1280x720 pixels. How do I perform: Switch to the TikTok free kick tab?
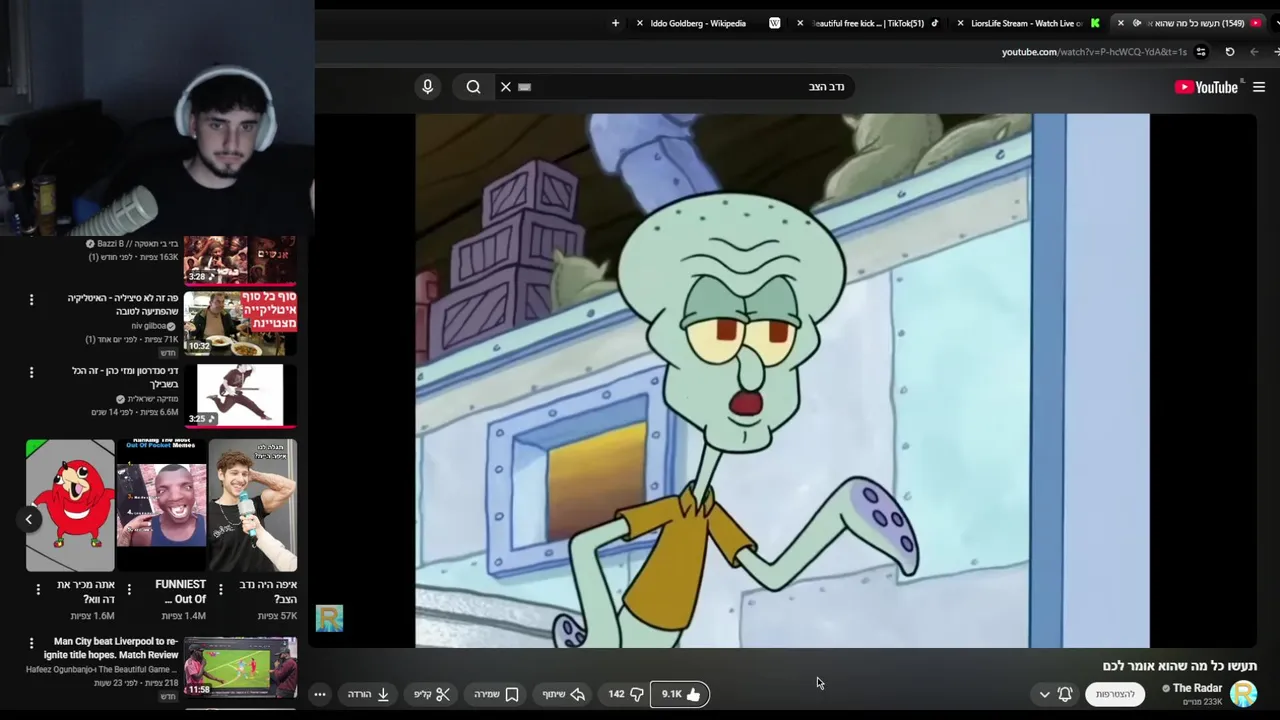pyautogui.click(x=868, y=23)
